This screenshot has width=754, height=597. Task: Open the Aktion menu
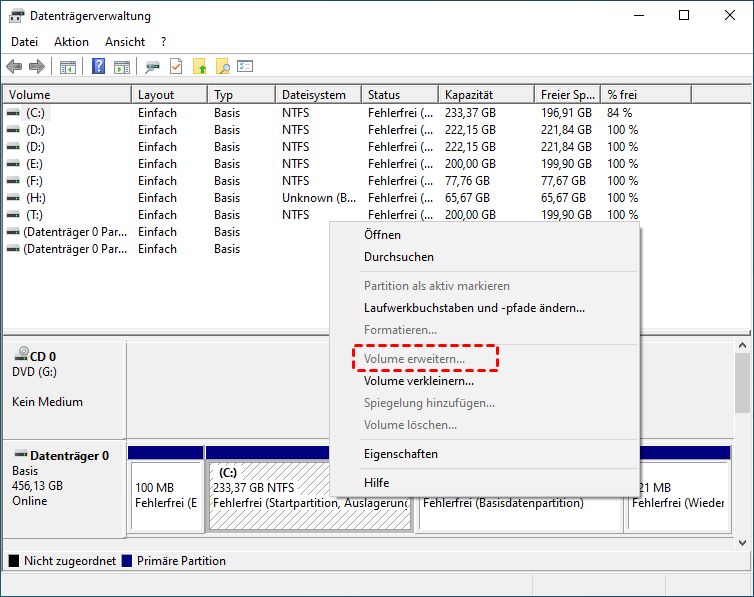71,42
